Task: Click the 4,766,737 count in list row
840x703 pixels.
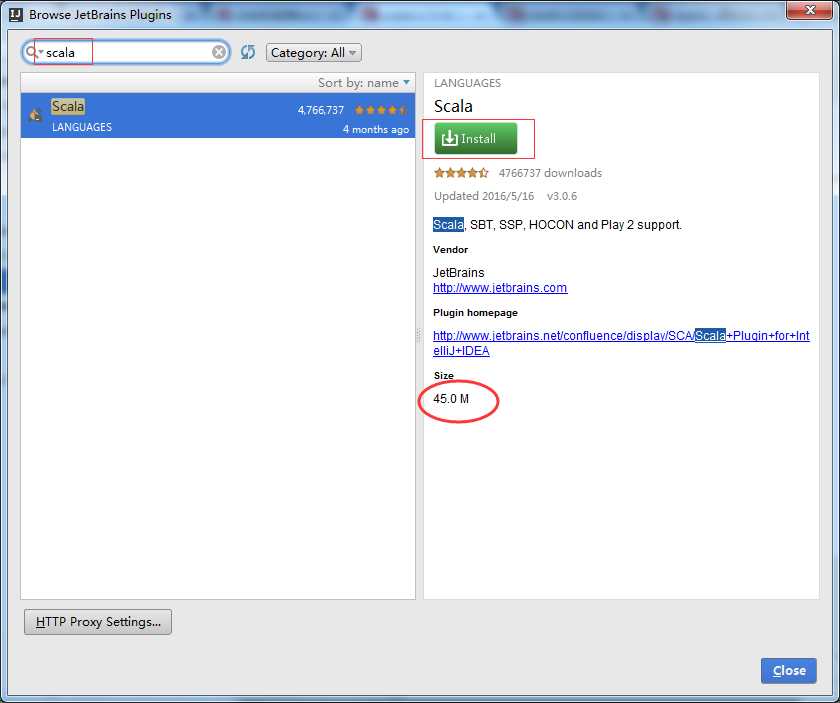Action: tap(321, 110)
